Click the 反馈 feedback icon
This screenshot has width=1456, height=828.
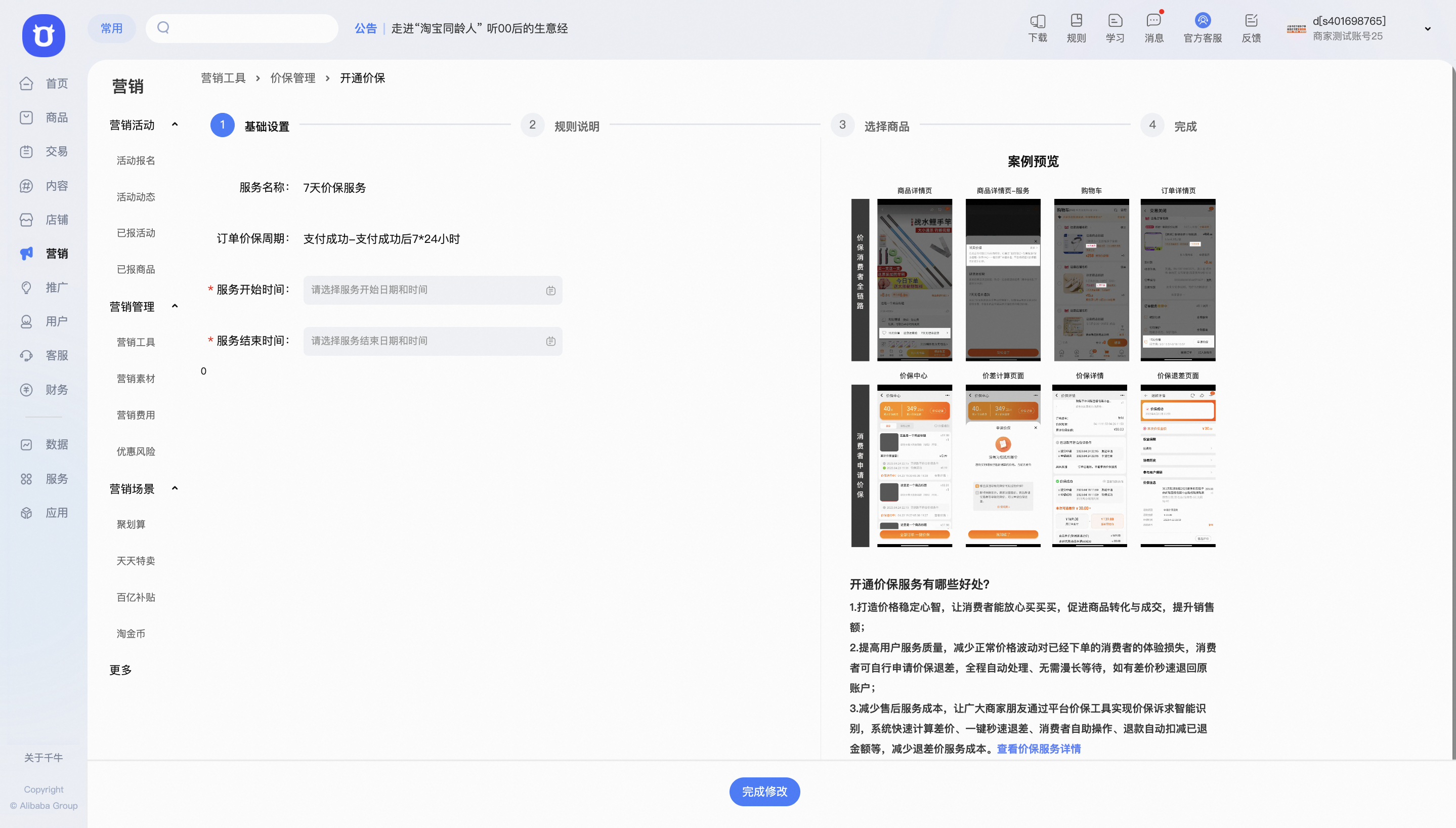(1252, 28)
